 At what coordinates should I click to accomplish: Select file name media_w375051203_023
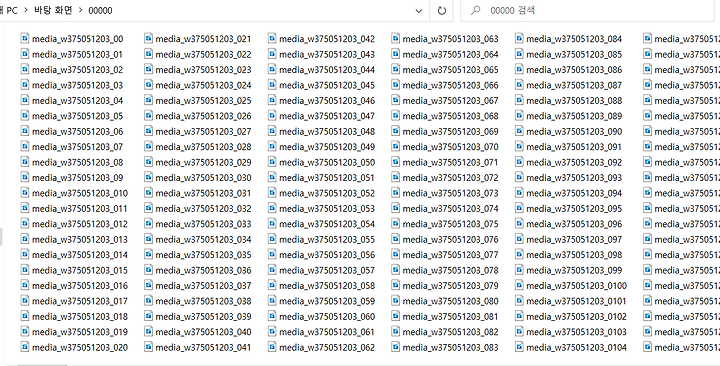click(x=203, y=70)
